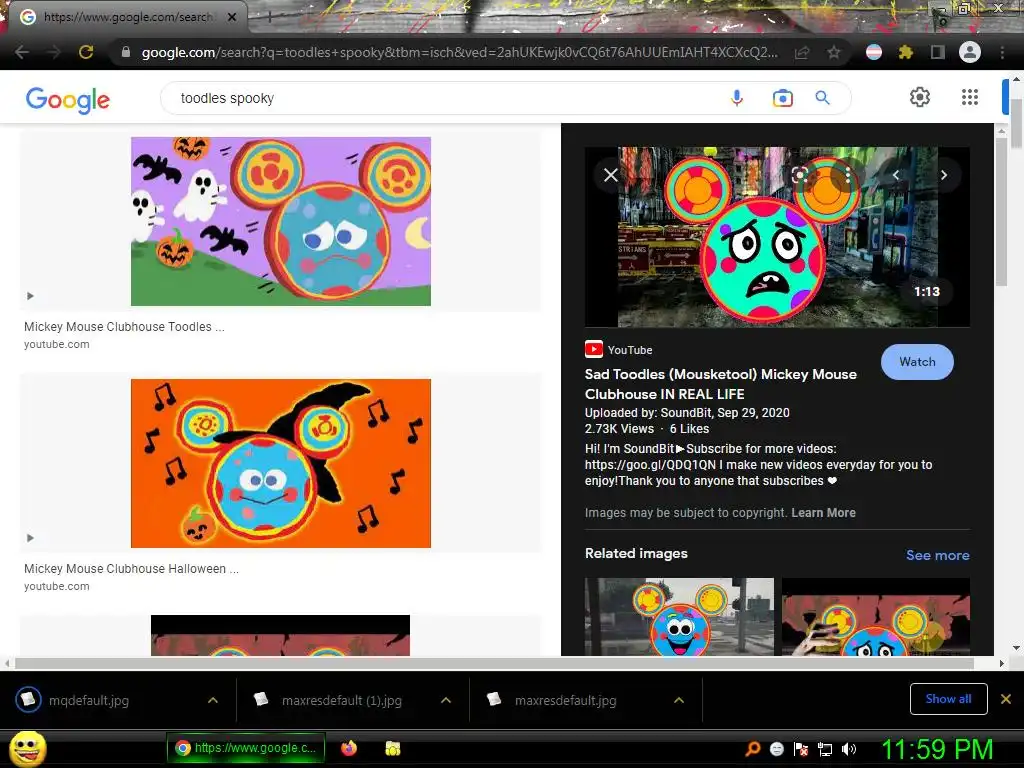Launch Firefox from the taskbar
The height and width of the screenshot is (768, 1024).
349,748
